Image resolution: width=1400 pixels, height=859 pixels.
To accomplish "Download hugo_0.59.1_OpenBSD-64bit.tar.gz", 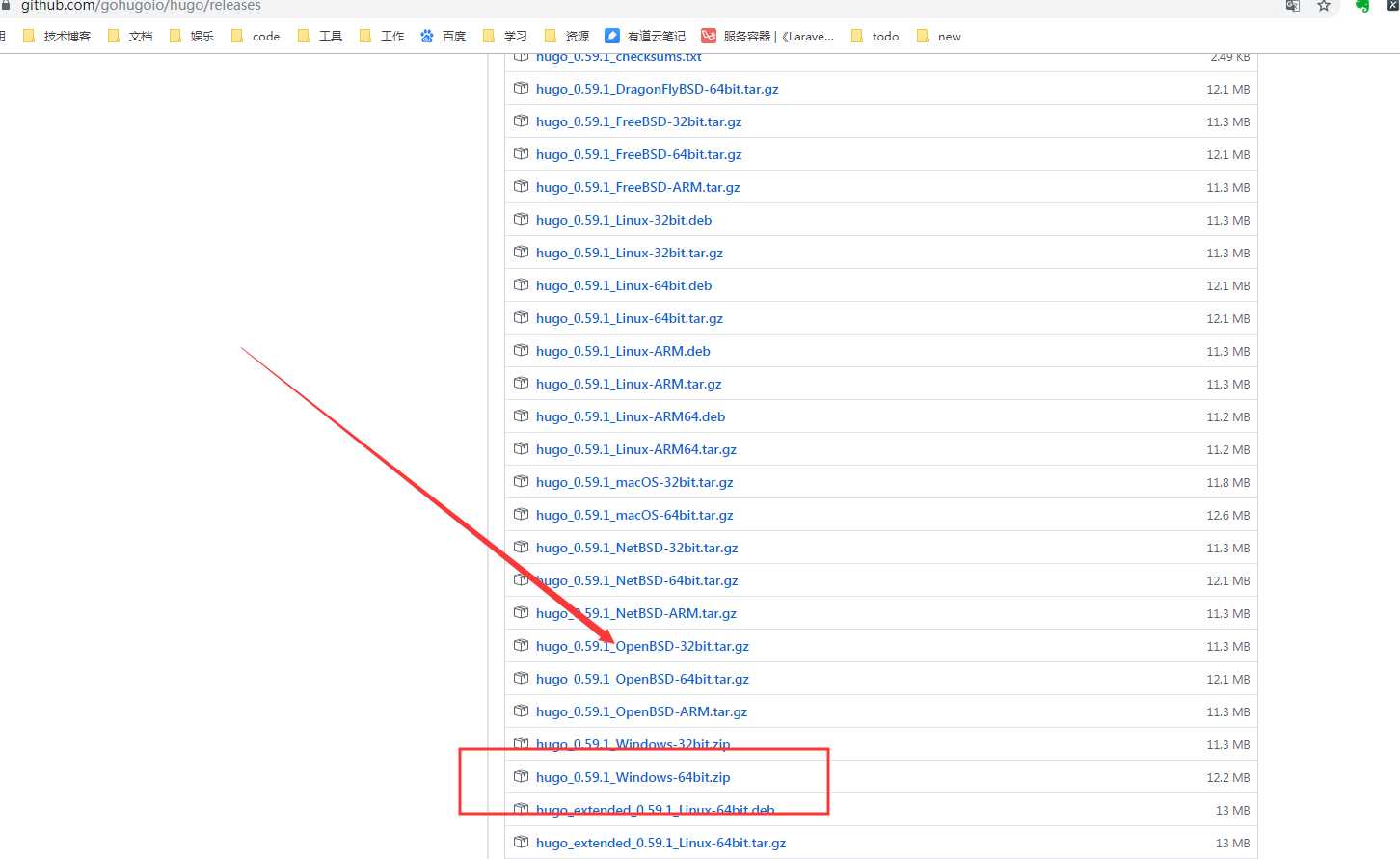I will pos(642,679).
